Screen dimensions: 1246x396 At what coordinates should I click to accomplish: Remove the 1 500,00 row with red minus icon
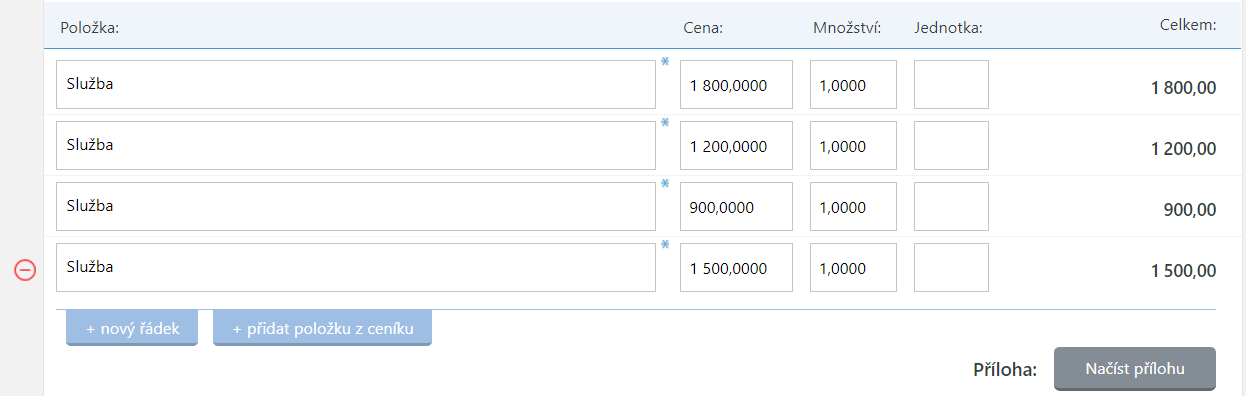click(x=25, y=269)
